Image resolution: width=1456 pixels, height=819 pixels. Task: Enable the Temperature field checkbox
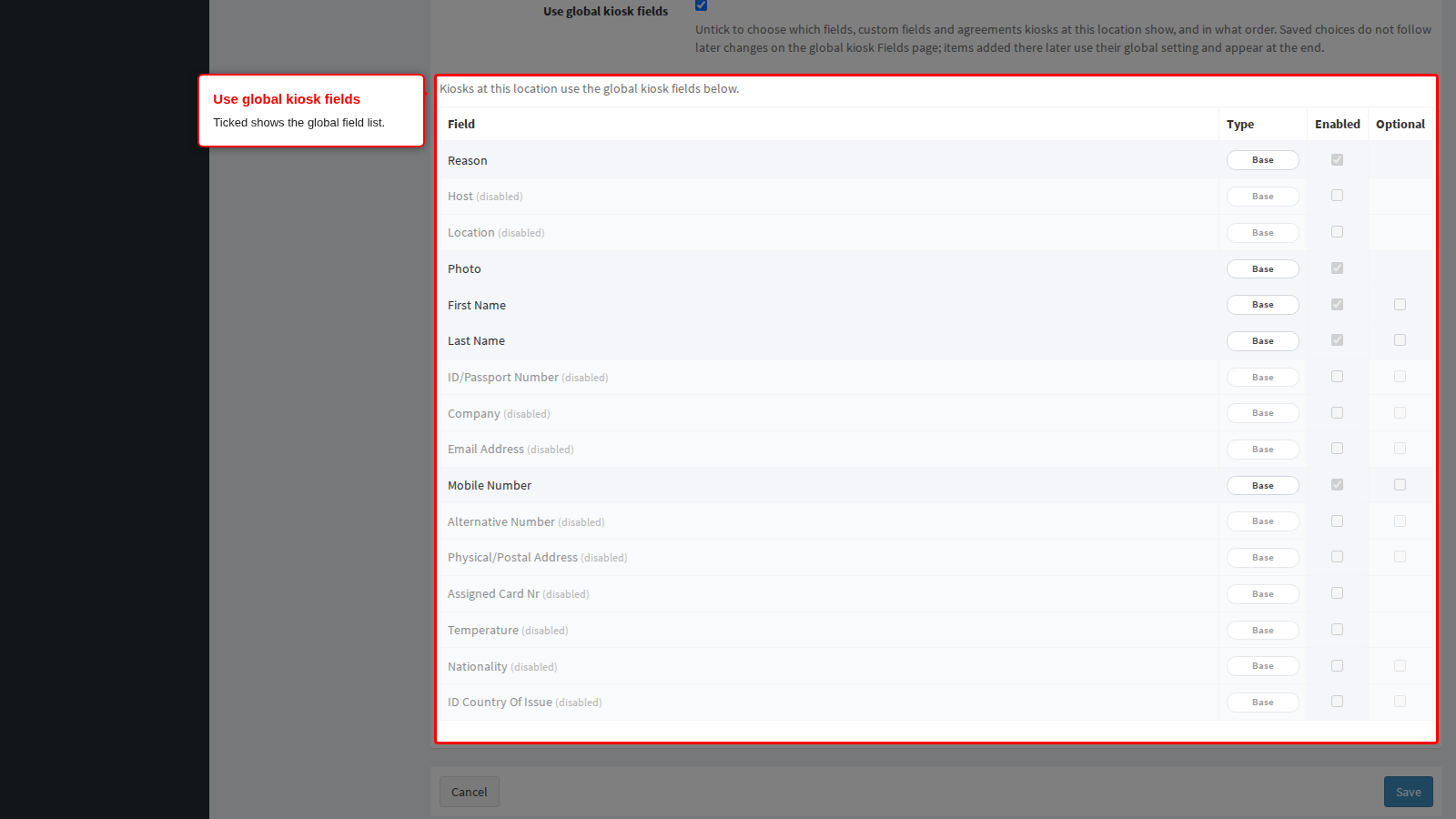pyautogui.click(x=1337, y=629)
